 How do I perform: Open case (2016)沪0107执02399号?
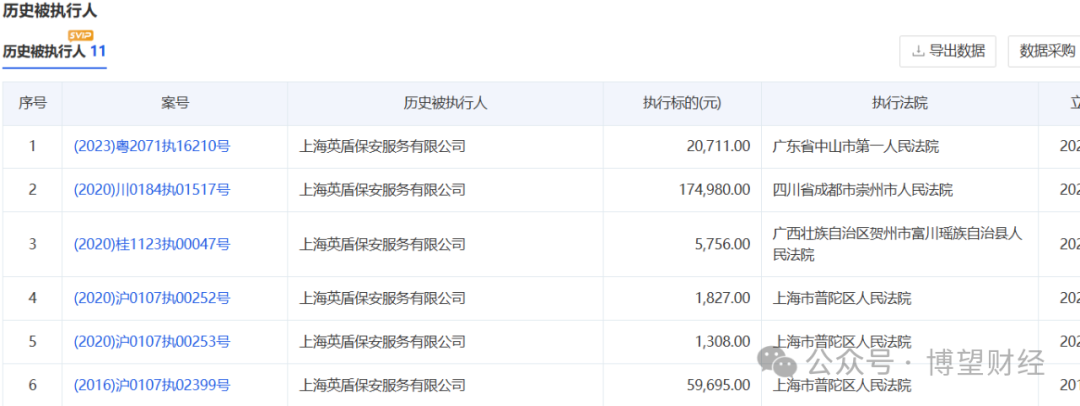point(152,385)
